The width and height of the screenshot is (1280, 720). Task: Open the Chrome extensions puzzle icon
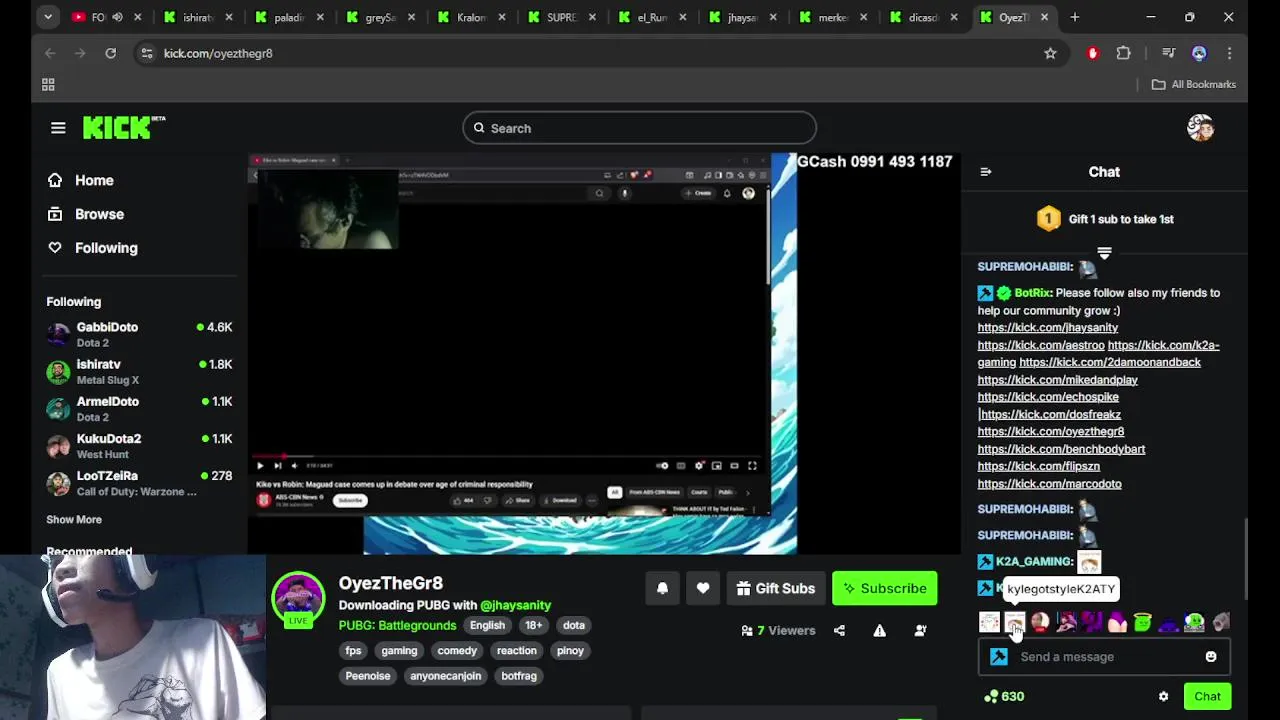pos(1123,53)
